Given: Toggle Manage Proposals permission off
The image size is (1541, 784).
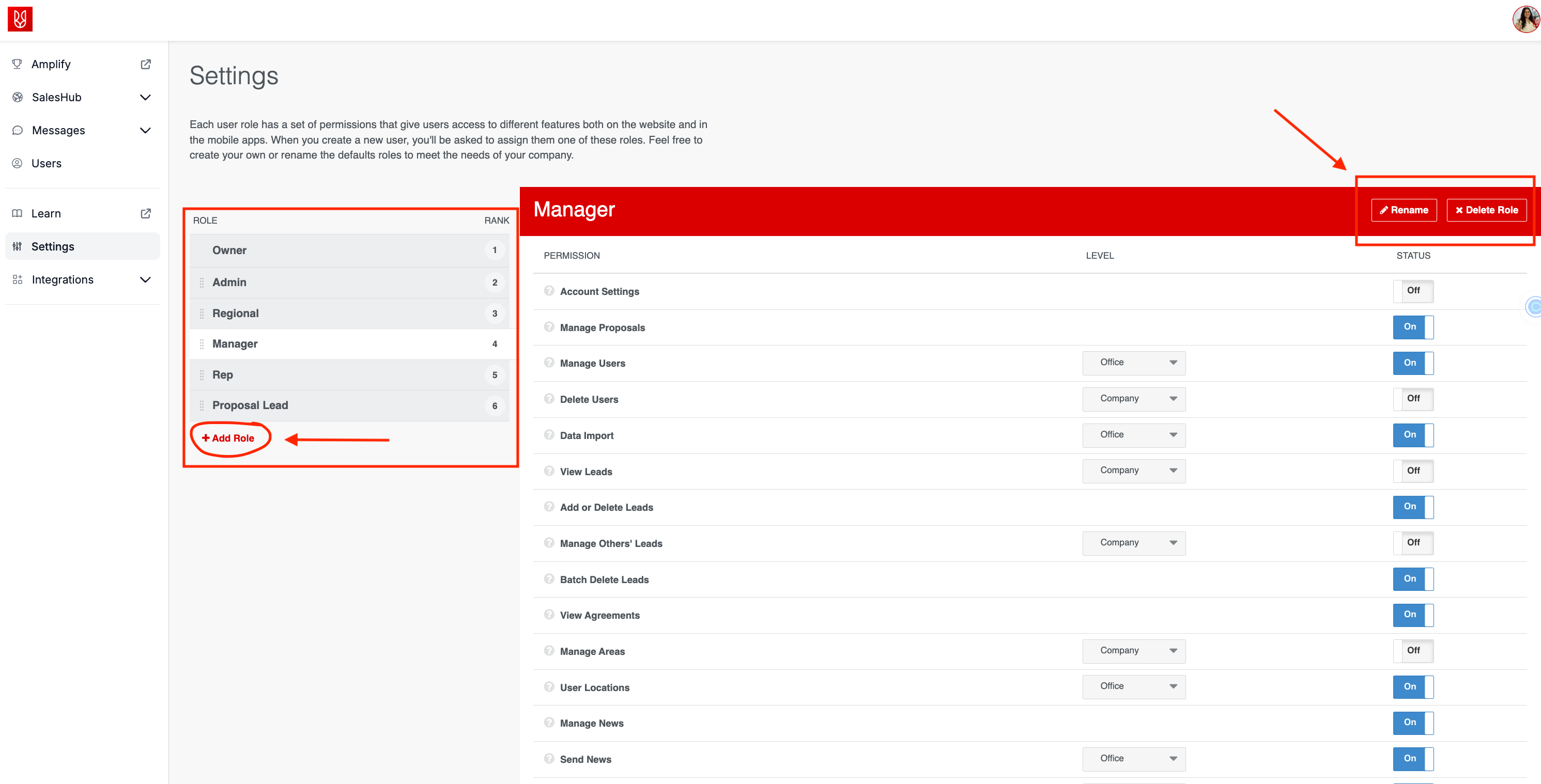Looking at the screenshot, I should pos(1413,327).
